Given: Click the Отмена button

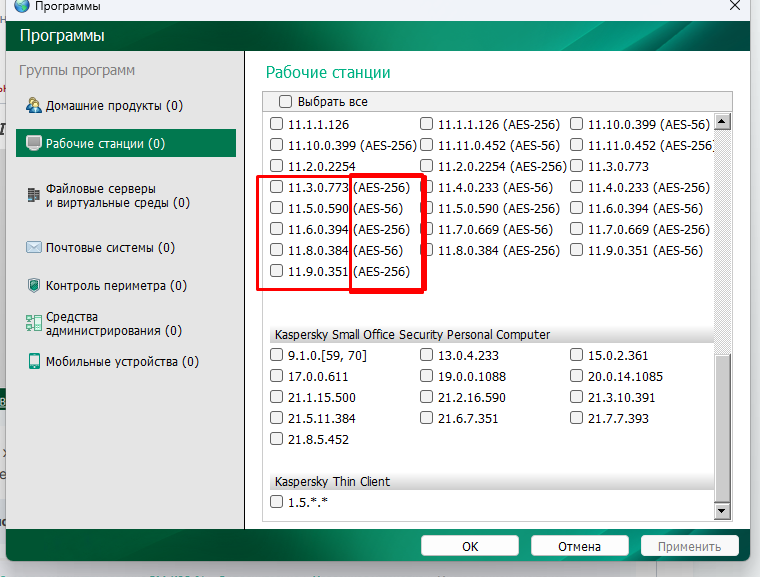Looking at the screenshot, I should pyautogui.click(x=579, y=547).
